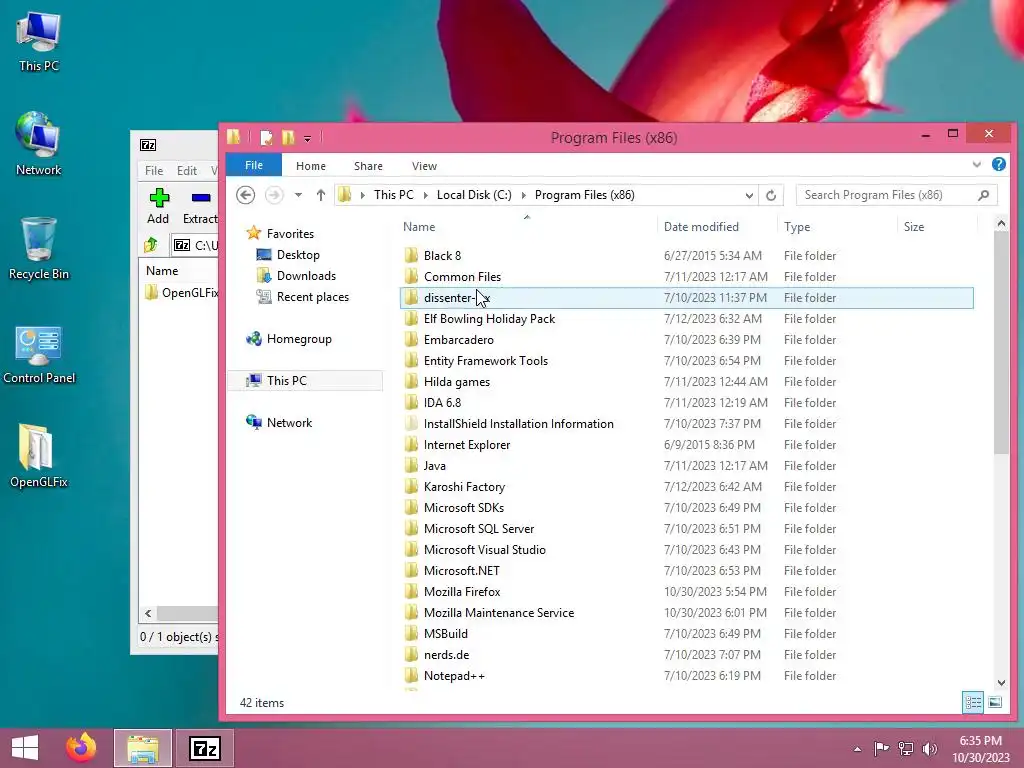Open the Windows Start button
The height and width of the screenshot is (768, 1024).
click(25, 748)
